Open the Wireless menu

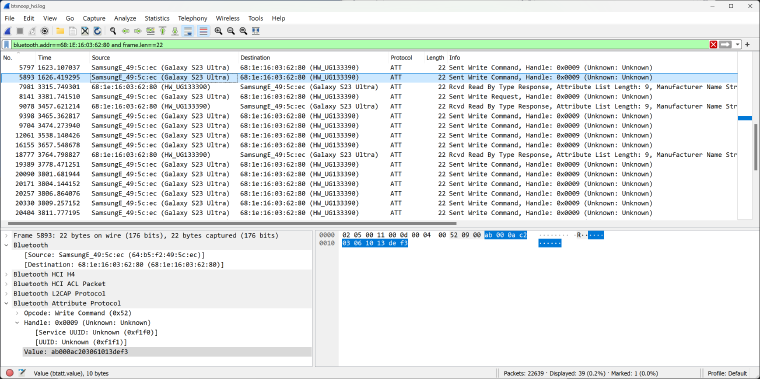pyautogui.click(x=228, y=18)
